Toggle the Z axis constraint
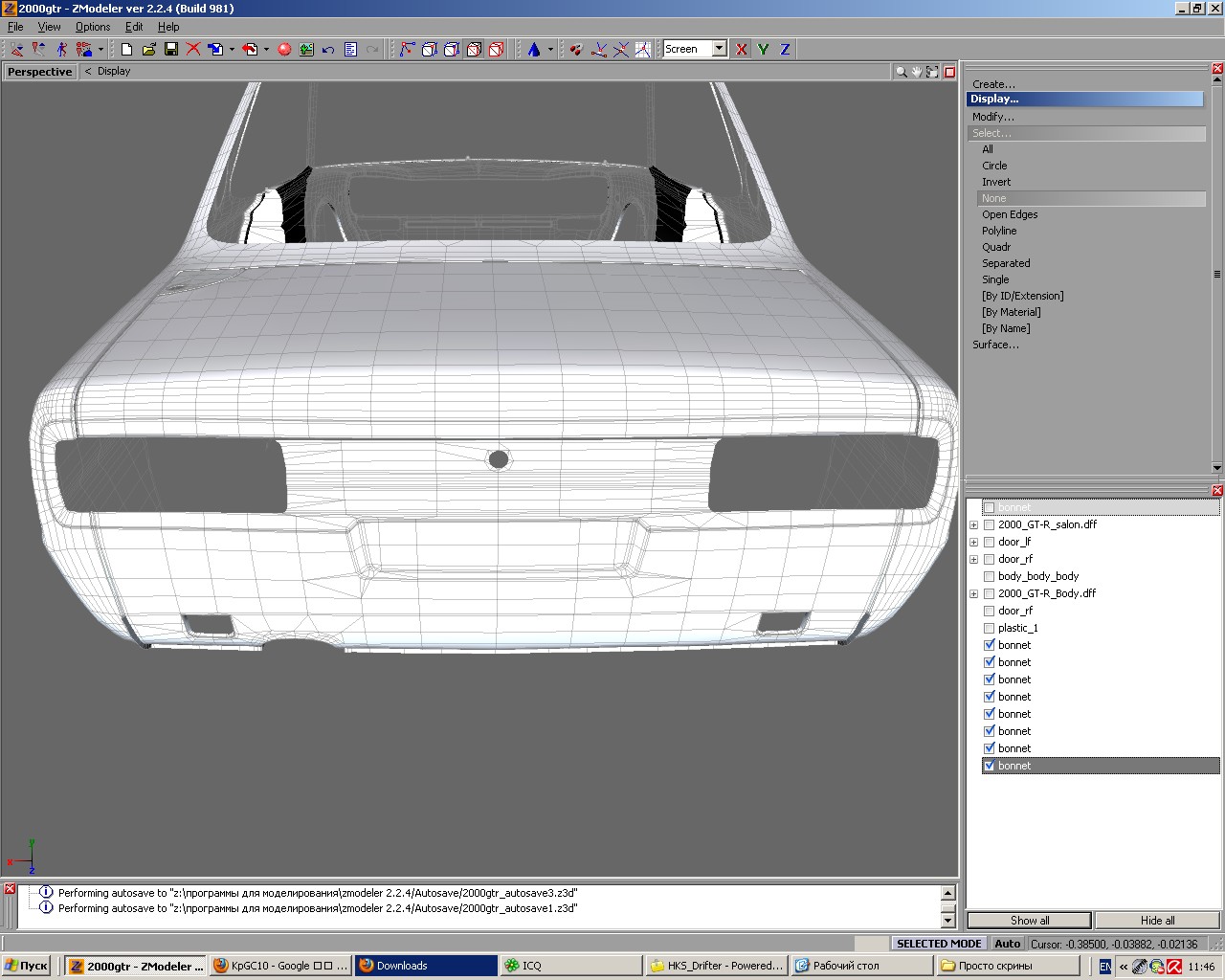1225x980 pixels. pos(785,49)
